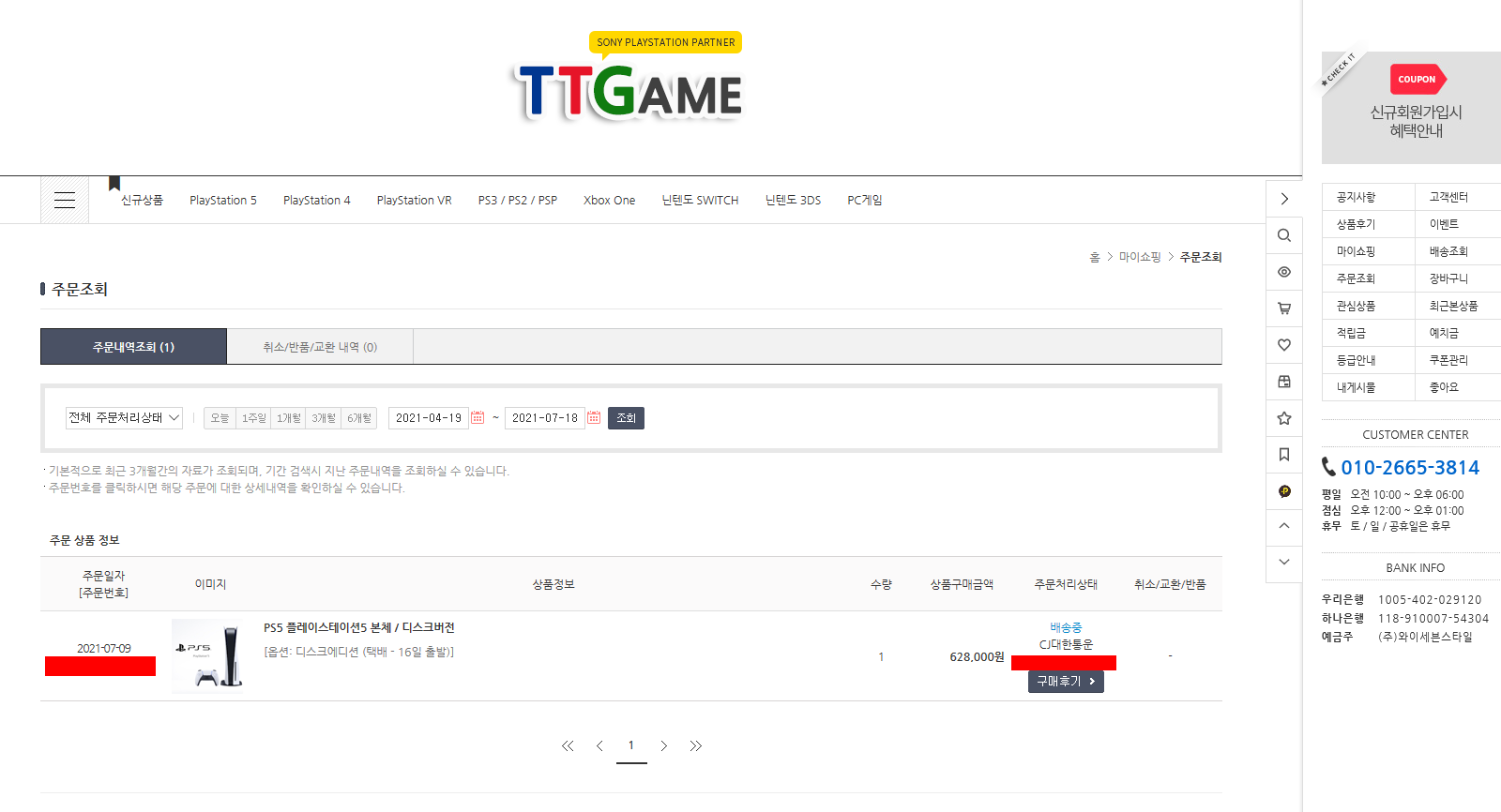Collapse the right sidebar with the arrow icon

pyautogui.click(x=1284, y=199)
